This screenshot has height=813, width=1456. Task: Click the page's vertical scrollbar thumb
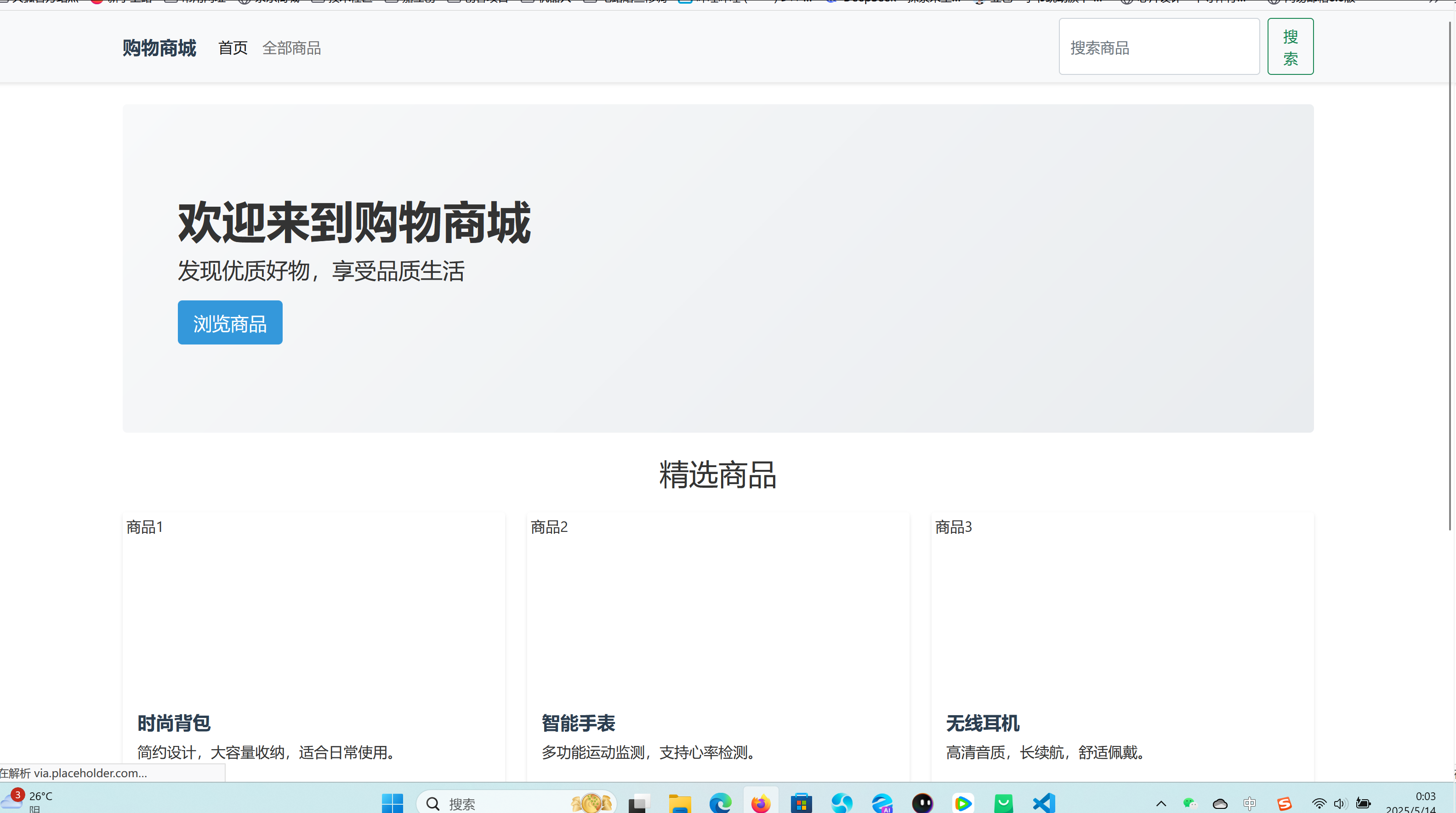click(x=1450, y=277)
